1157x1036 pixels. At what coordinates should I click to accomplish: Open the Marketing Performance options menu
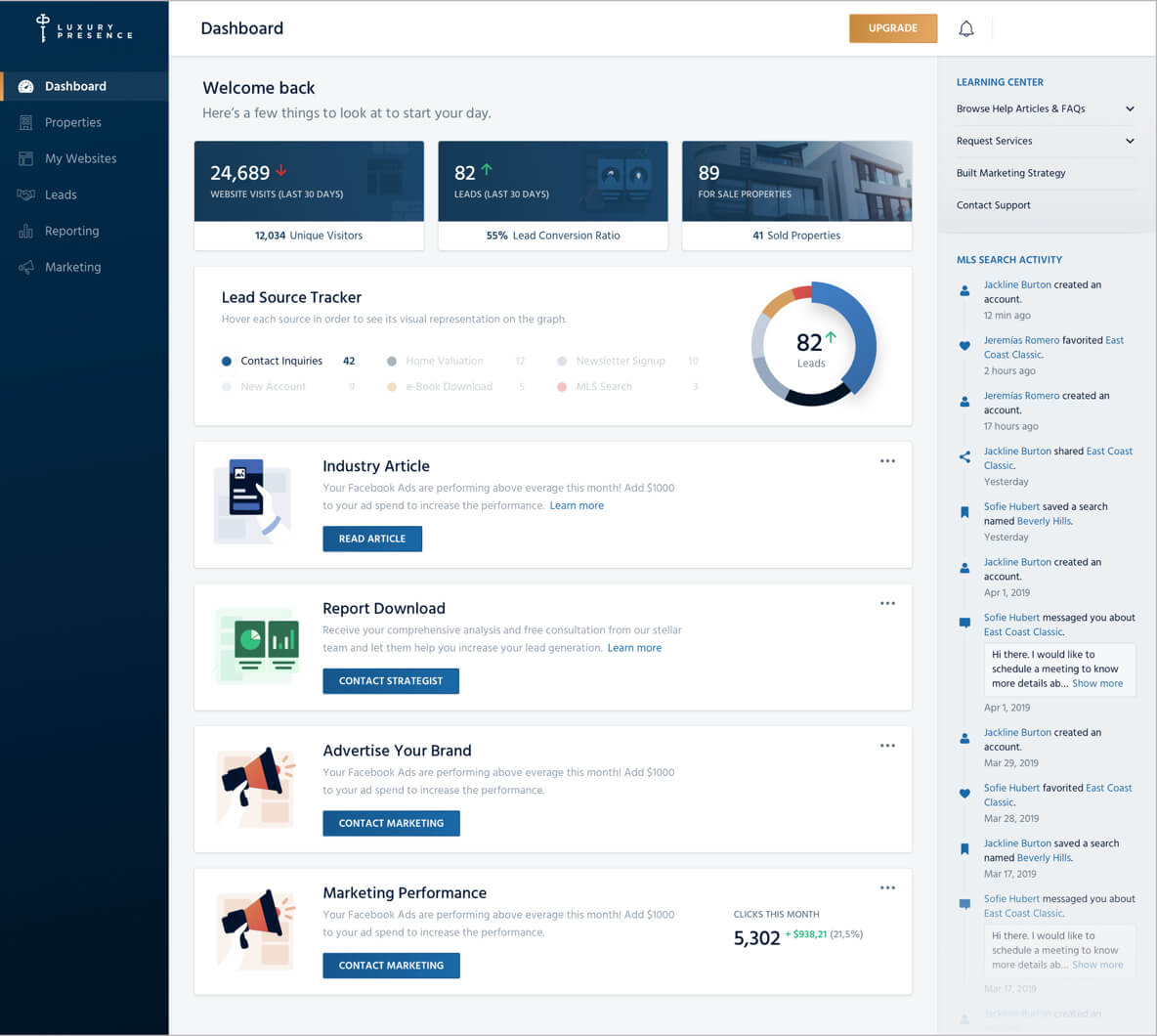[x=887, y=888]
